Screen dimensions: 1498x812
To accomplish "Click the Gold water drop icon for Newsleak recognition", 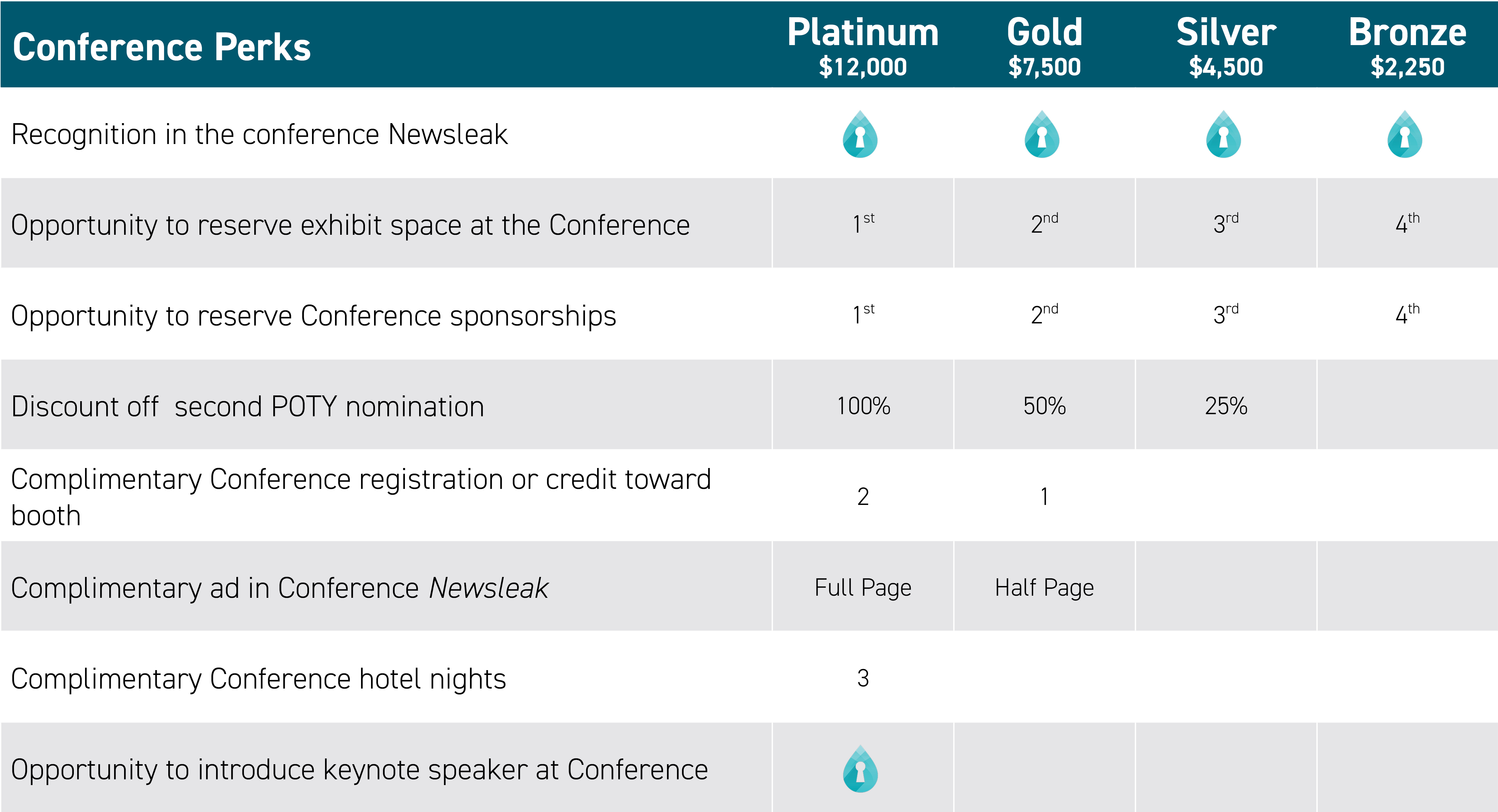I will (x=1042, y=134).
